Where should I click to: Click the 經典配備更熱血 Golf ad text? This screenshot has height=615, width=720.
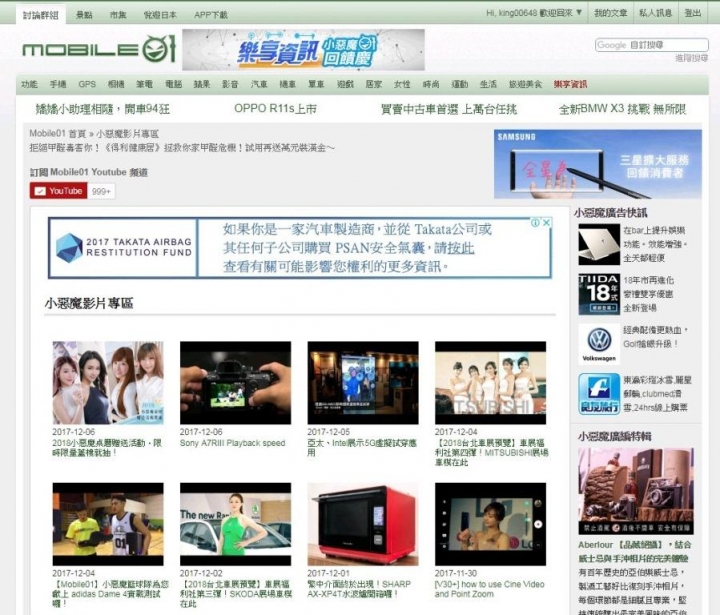pyautogui.click(x=656, y=337)
